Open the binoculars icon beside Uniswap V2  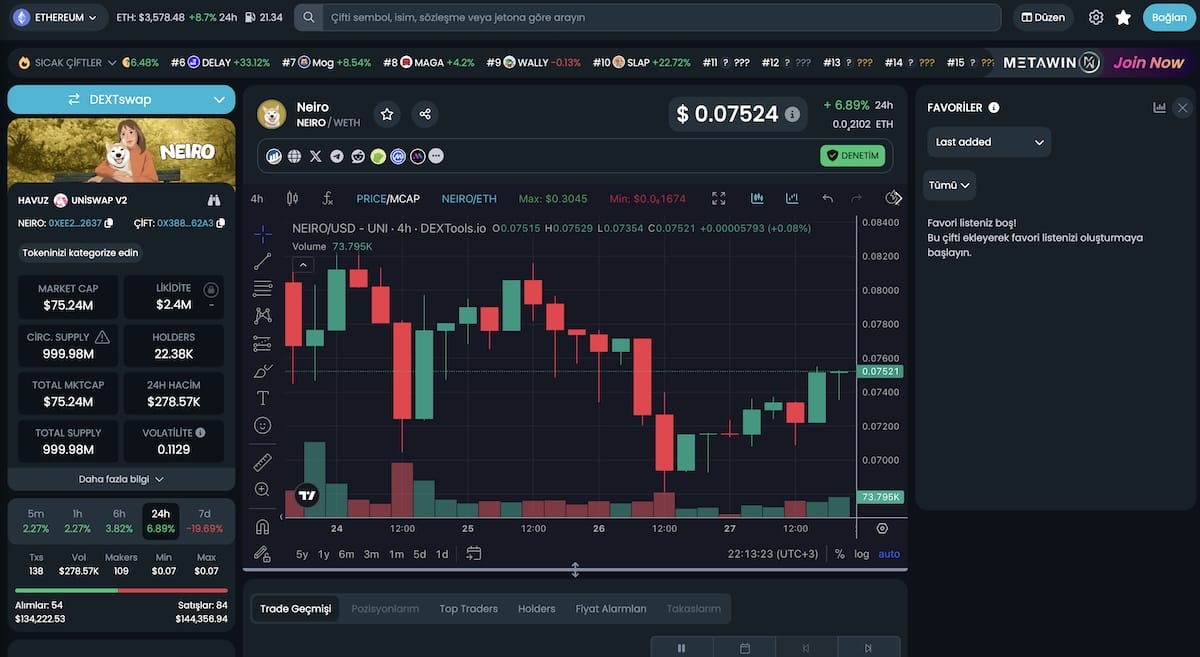[213, 200]
